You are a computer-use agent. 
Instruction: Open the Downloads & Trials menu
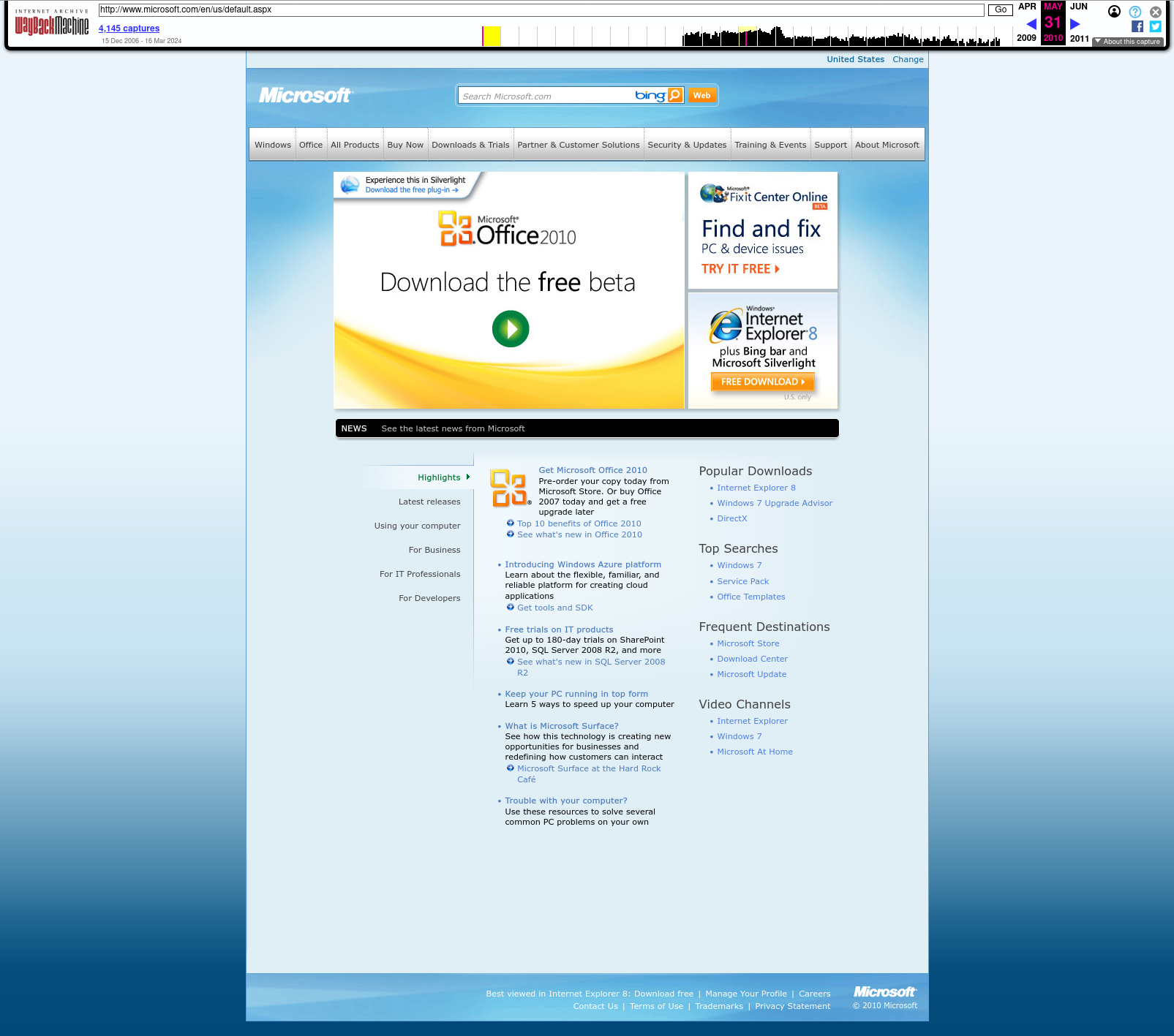coord(470,145)
